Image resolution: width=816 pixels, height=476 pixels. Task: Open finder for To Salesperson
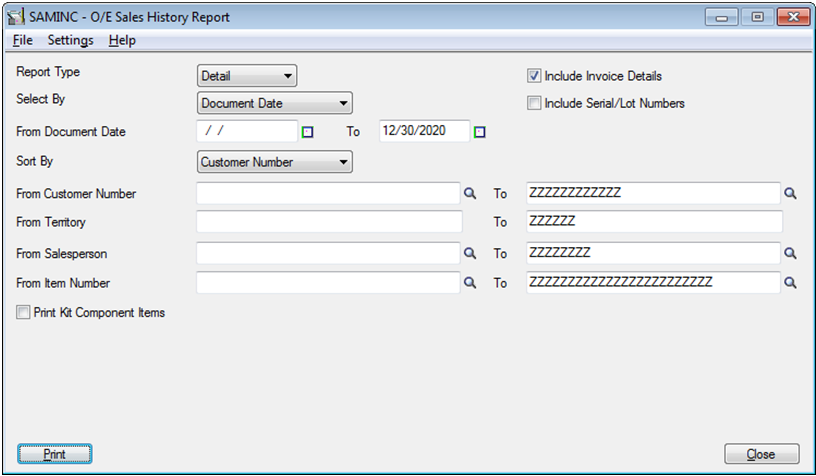(790, 253)
